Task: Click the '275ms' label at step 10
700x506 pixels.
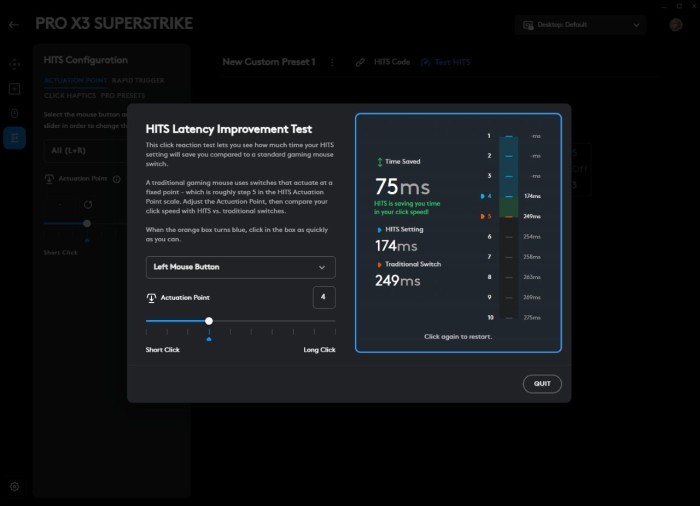Action: click(x=532, y=318)
